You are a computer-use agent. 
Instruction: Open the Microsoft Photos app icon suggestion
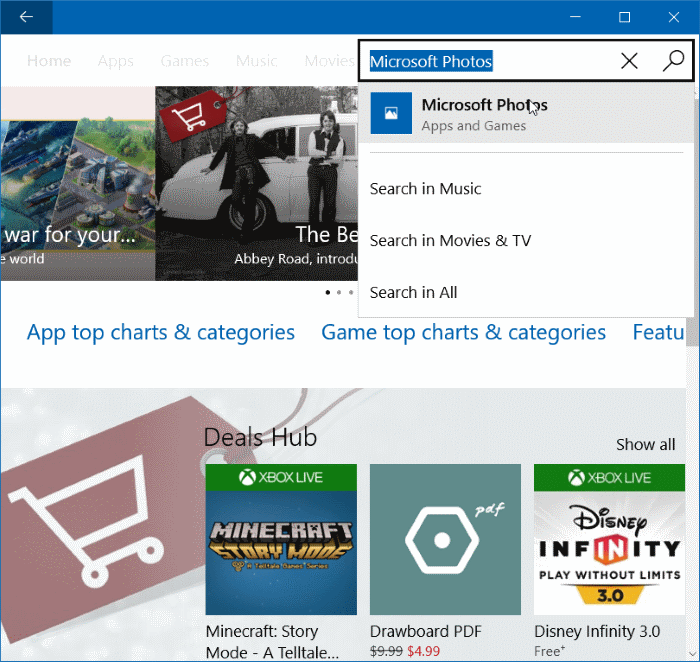pos(391,113)
